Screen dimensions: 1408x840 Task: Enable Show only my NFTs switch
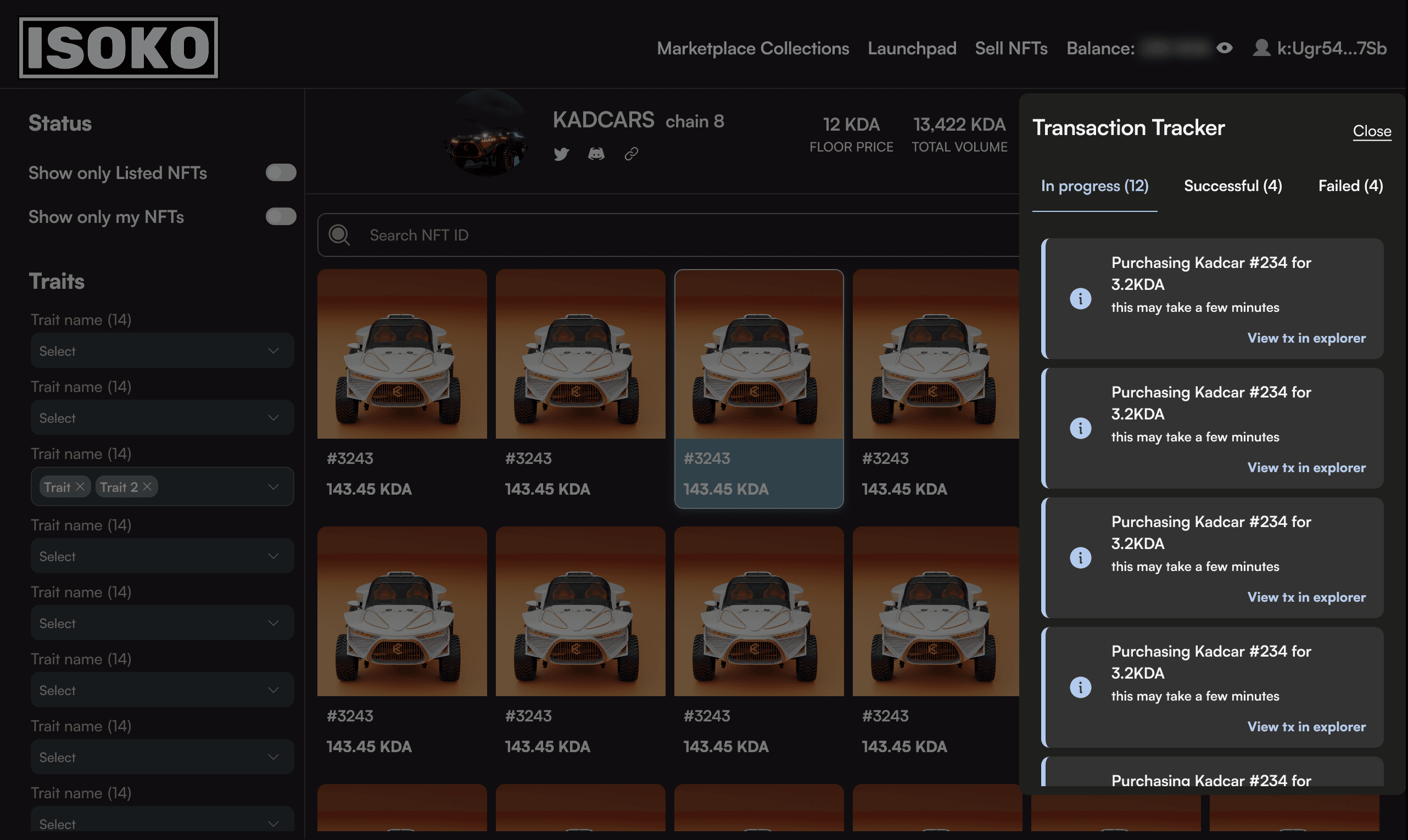click(x=281, y=217)
